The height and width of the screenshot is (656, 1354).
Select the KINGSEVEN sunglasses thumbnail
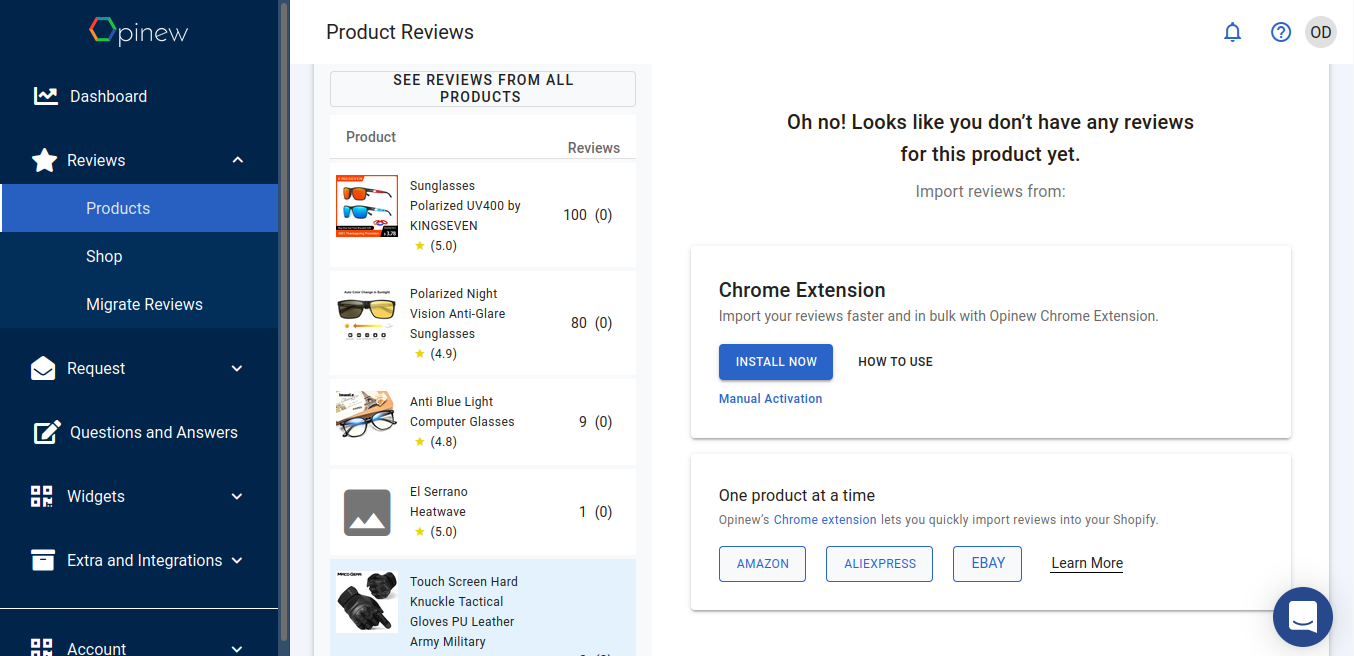coord(367,206)
